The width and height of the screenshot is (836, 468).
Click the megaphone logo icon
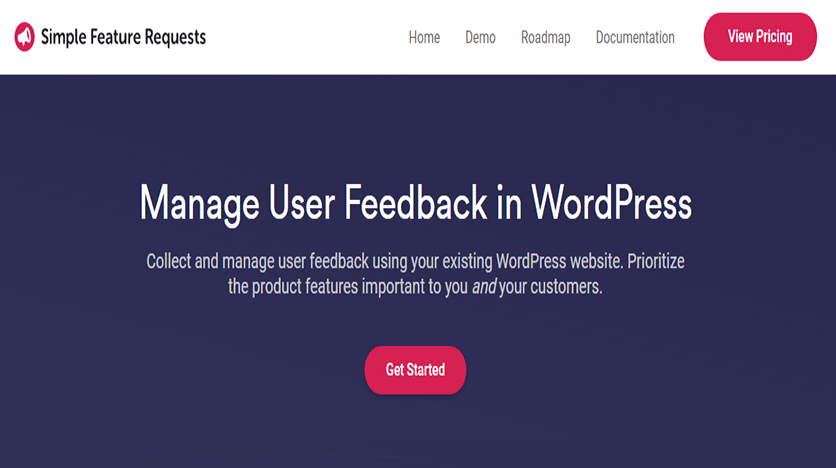pyautogui.click(x=25, y=37)
